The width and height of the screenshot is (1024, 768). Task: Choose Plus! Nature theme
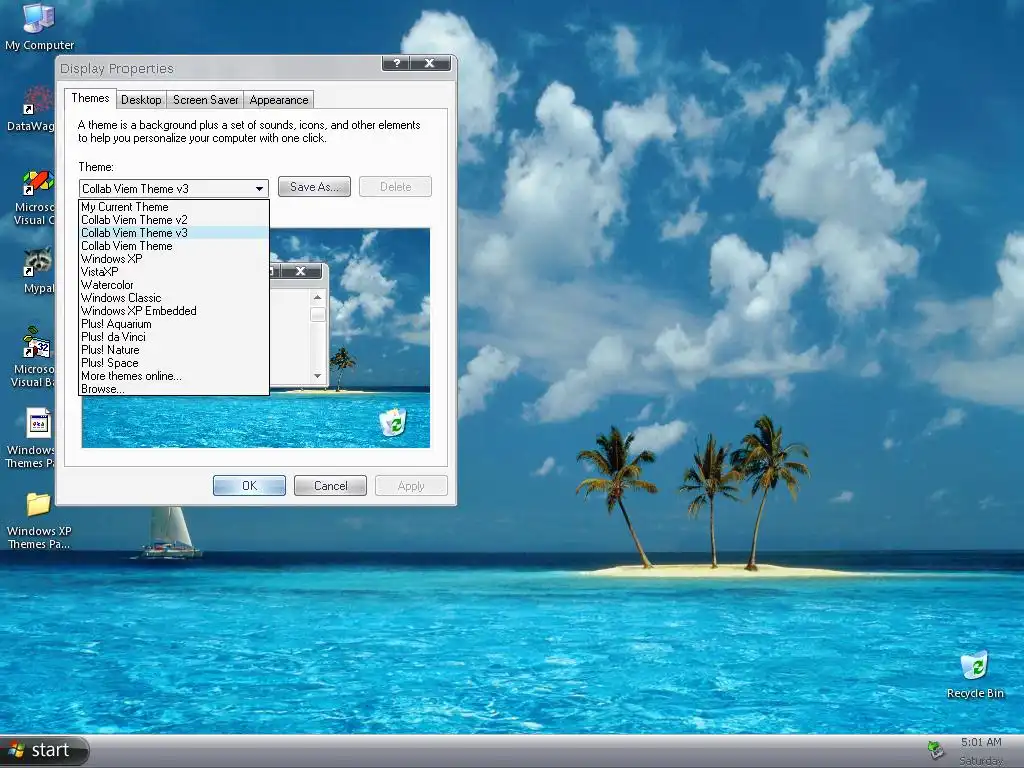coord(174,351)
